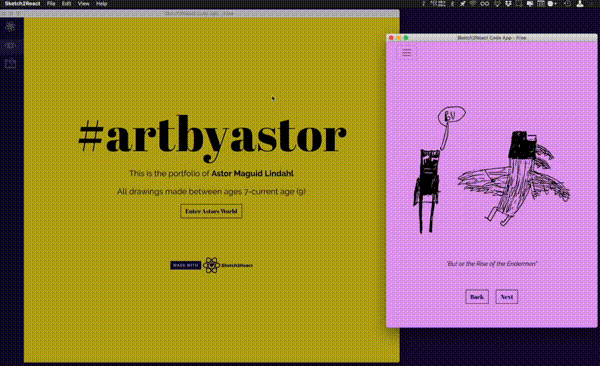Minimize the pink Code App window
The height and width of the screenshot is (366, 600).
[398, 38]
